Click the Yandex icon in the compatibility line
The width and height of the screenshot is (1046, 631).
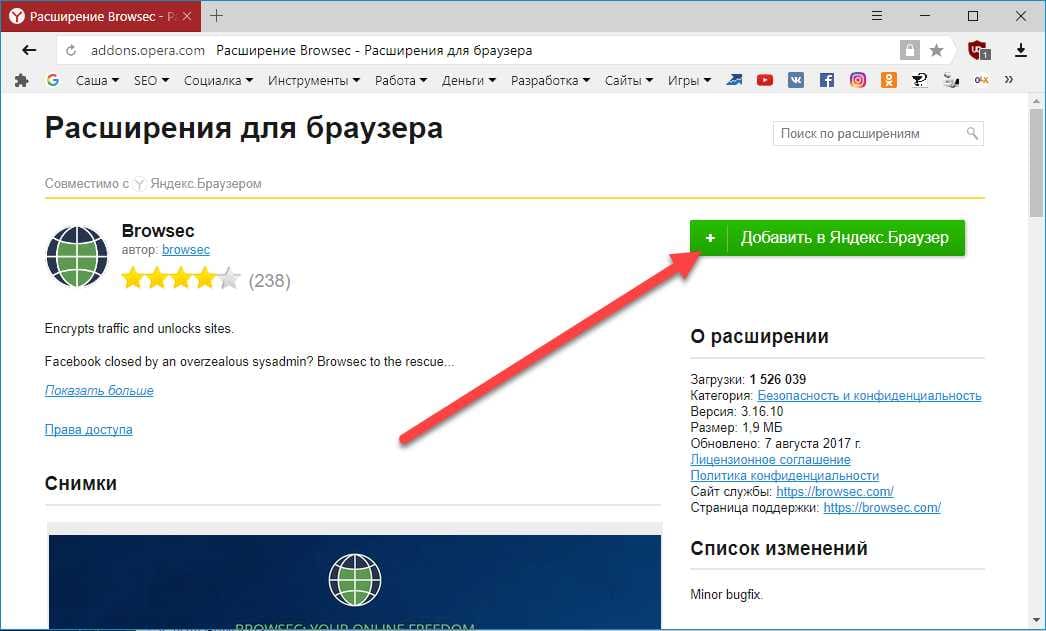click(x=139, y=183)
